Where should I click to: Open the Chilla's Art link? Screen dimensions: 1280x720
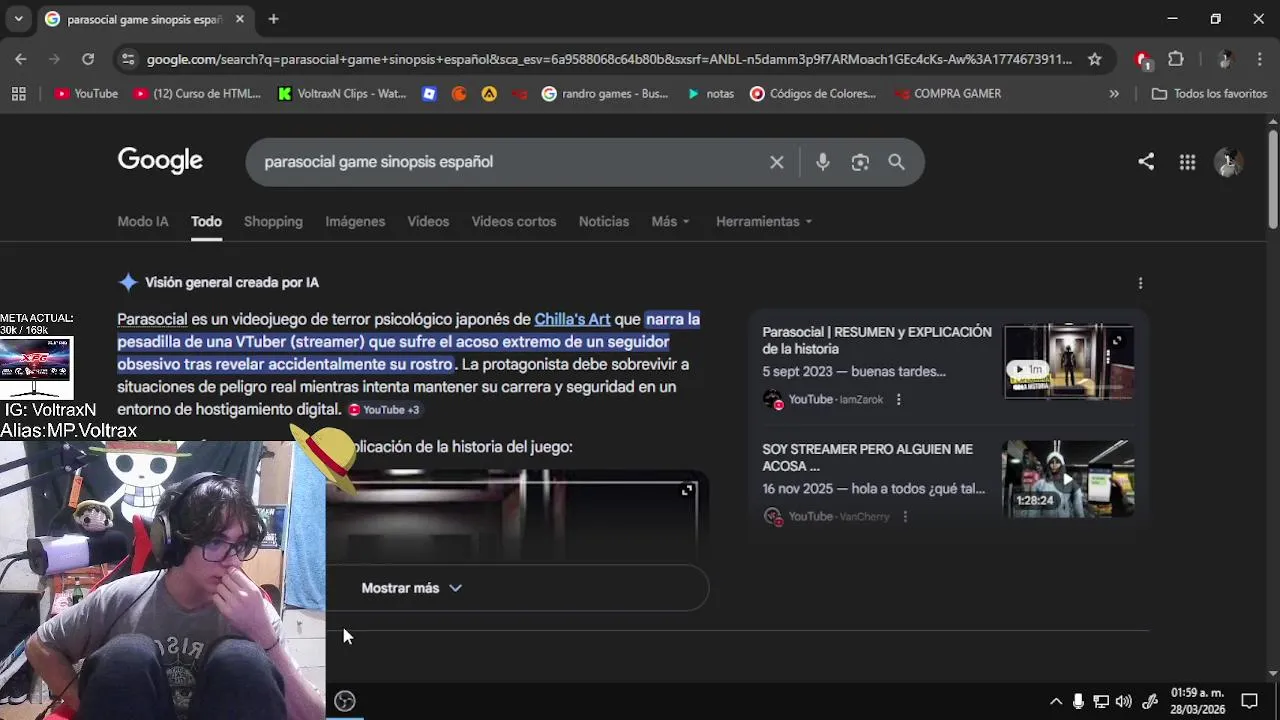coord(572,320)
